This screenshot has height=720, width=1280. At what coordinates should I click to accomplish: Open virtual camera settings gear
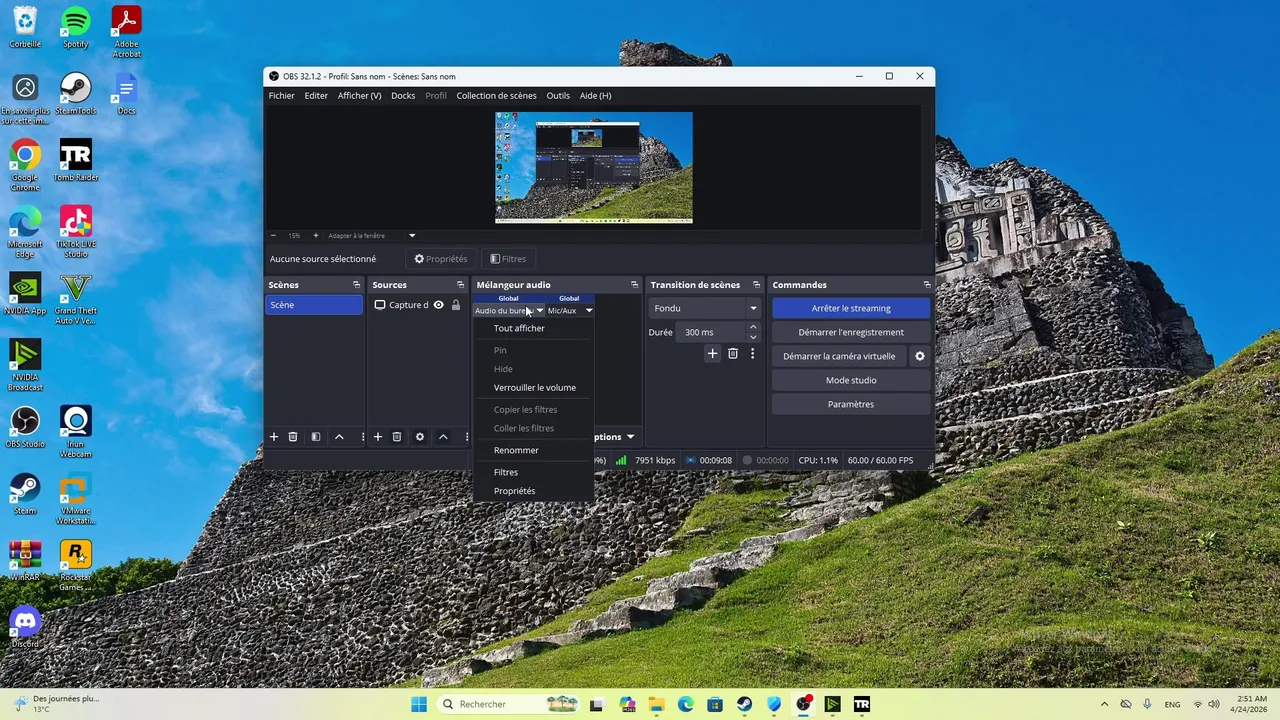(x=920, y=356)
